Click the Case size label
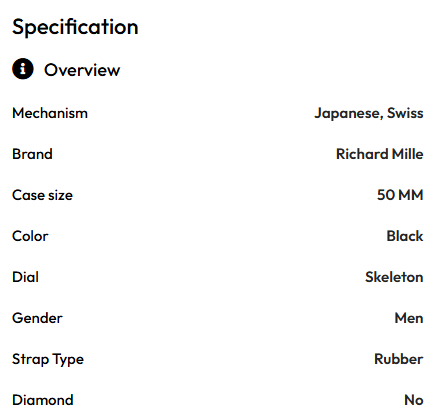The width and height of the screenshot is (440, 420). coord(42,195)
